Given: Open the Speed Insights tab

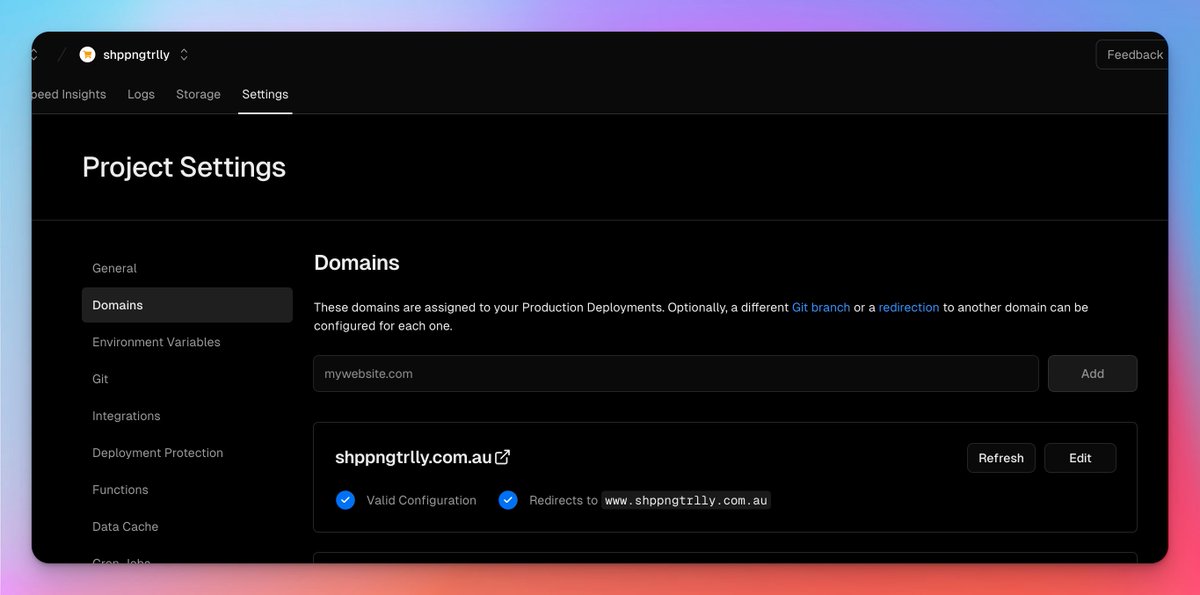Looking at the screenshot, I should [70, 94].
